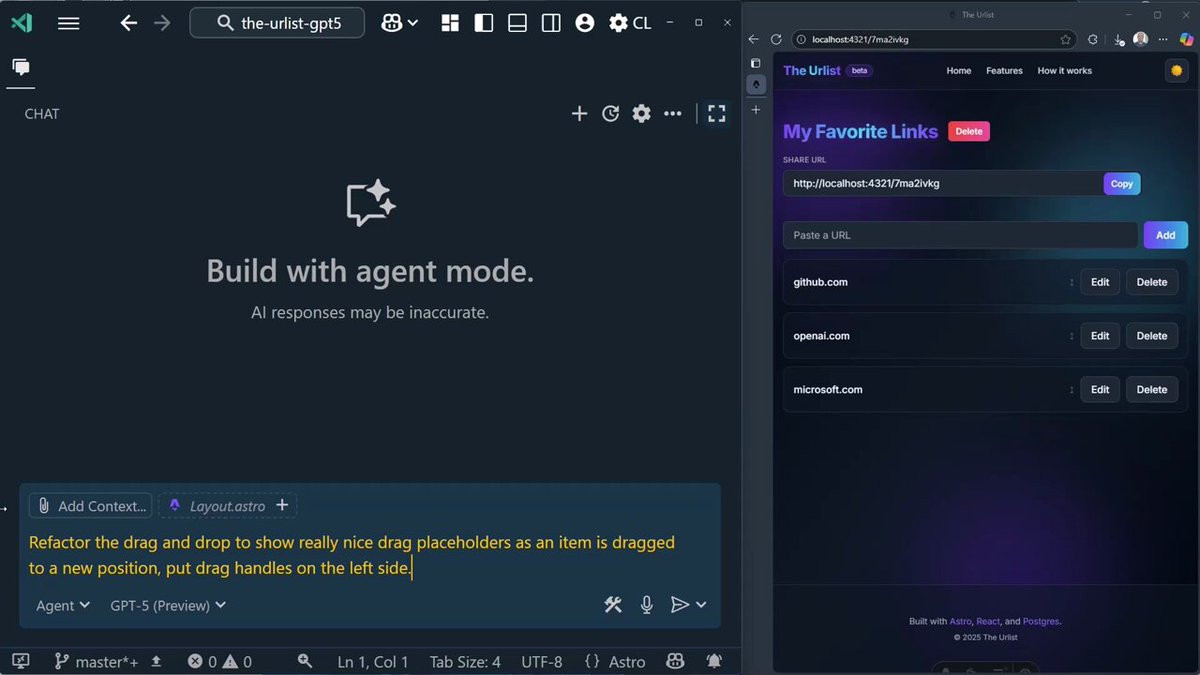Go forward using the VS Code forward arrow
The height and width of the screenshot is (675, 1200).
[162, 23]
